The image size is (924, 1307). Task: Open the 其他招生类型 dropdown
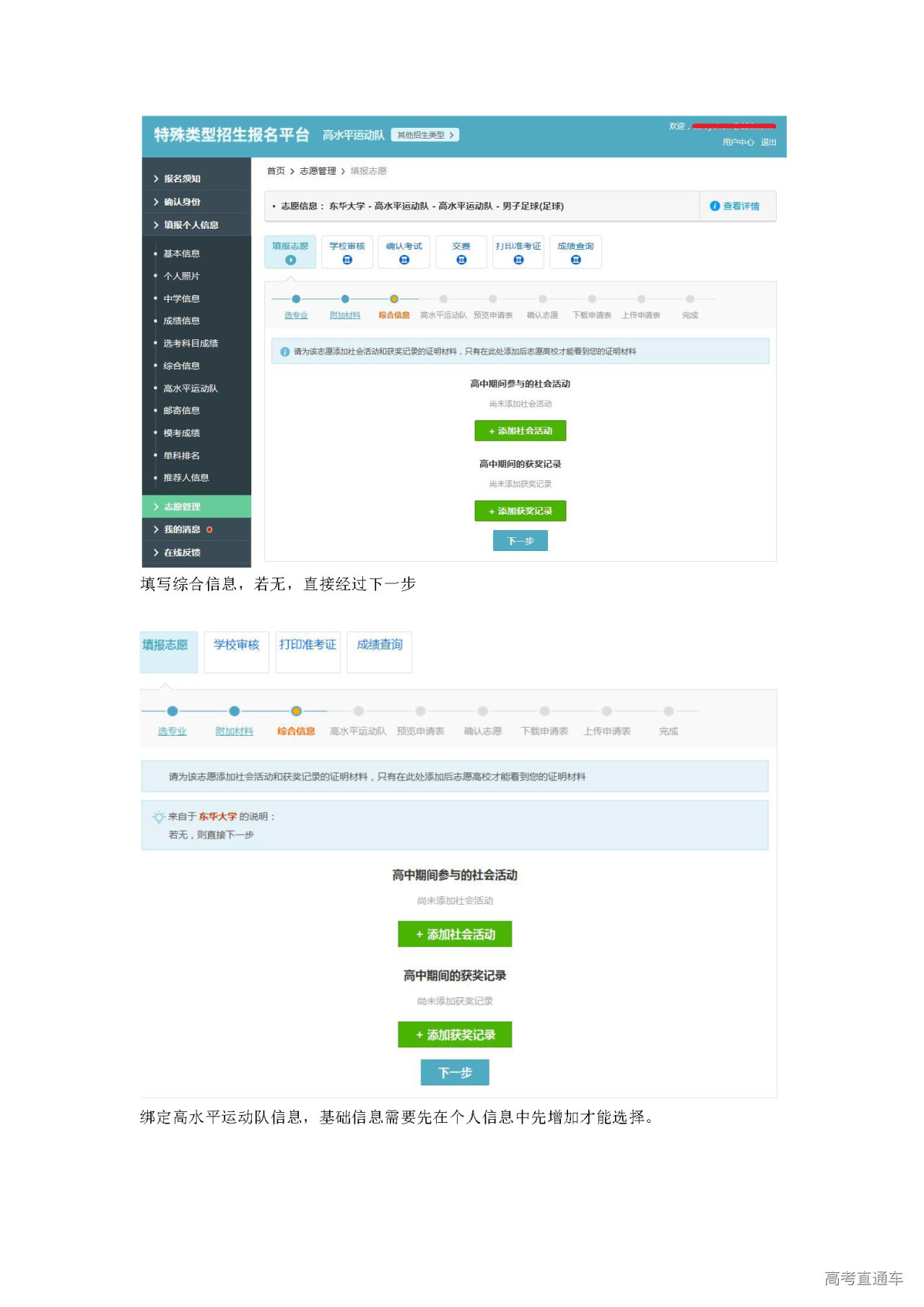pos(424,135)
